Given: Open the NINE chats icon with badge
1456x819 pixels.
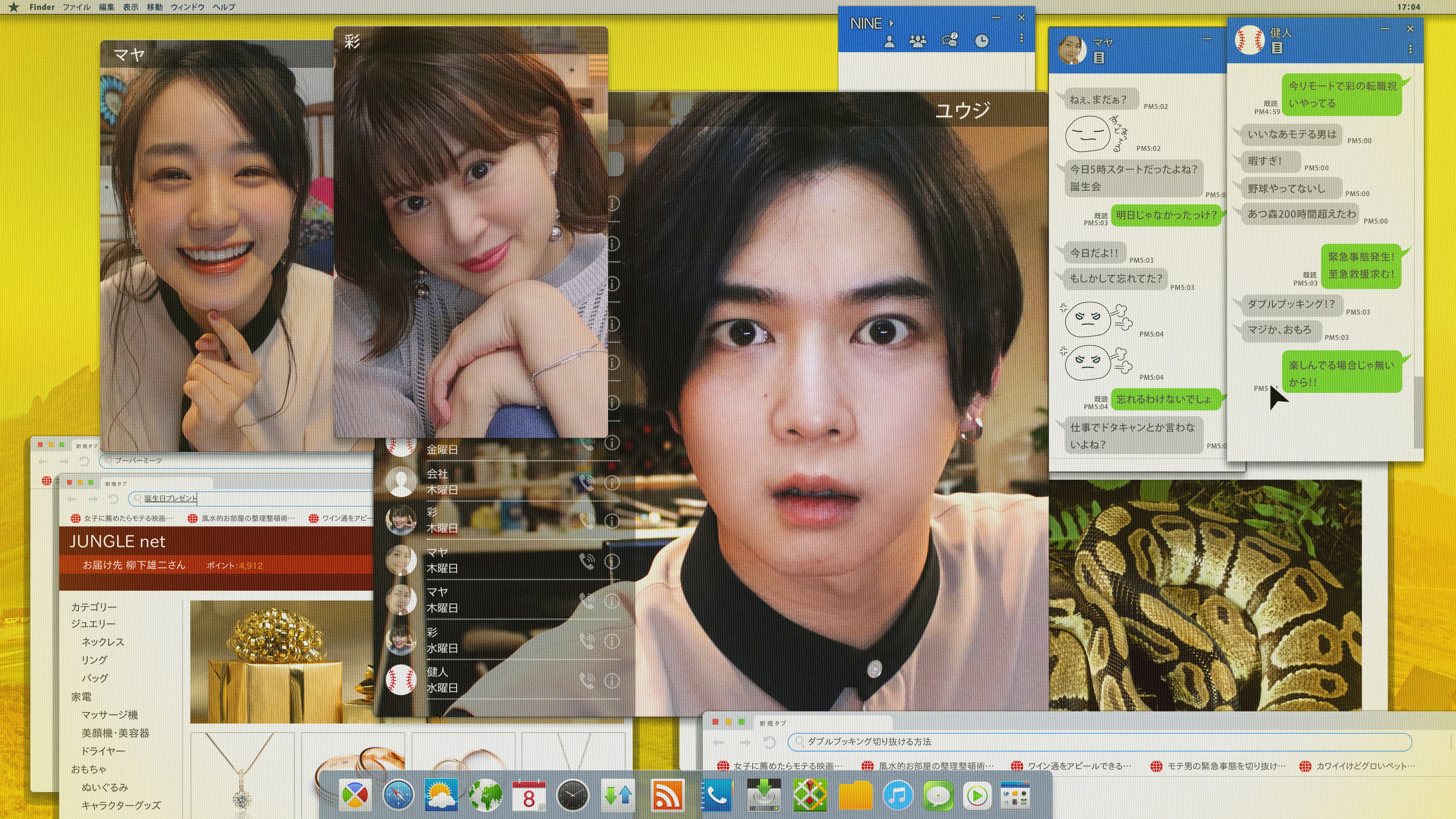Looking at the screenshot, I should 949,40.
